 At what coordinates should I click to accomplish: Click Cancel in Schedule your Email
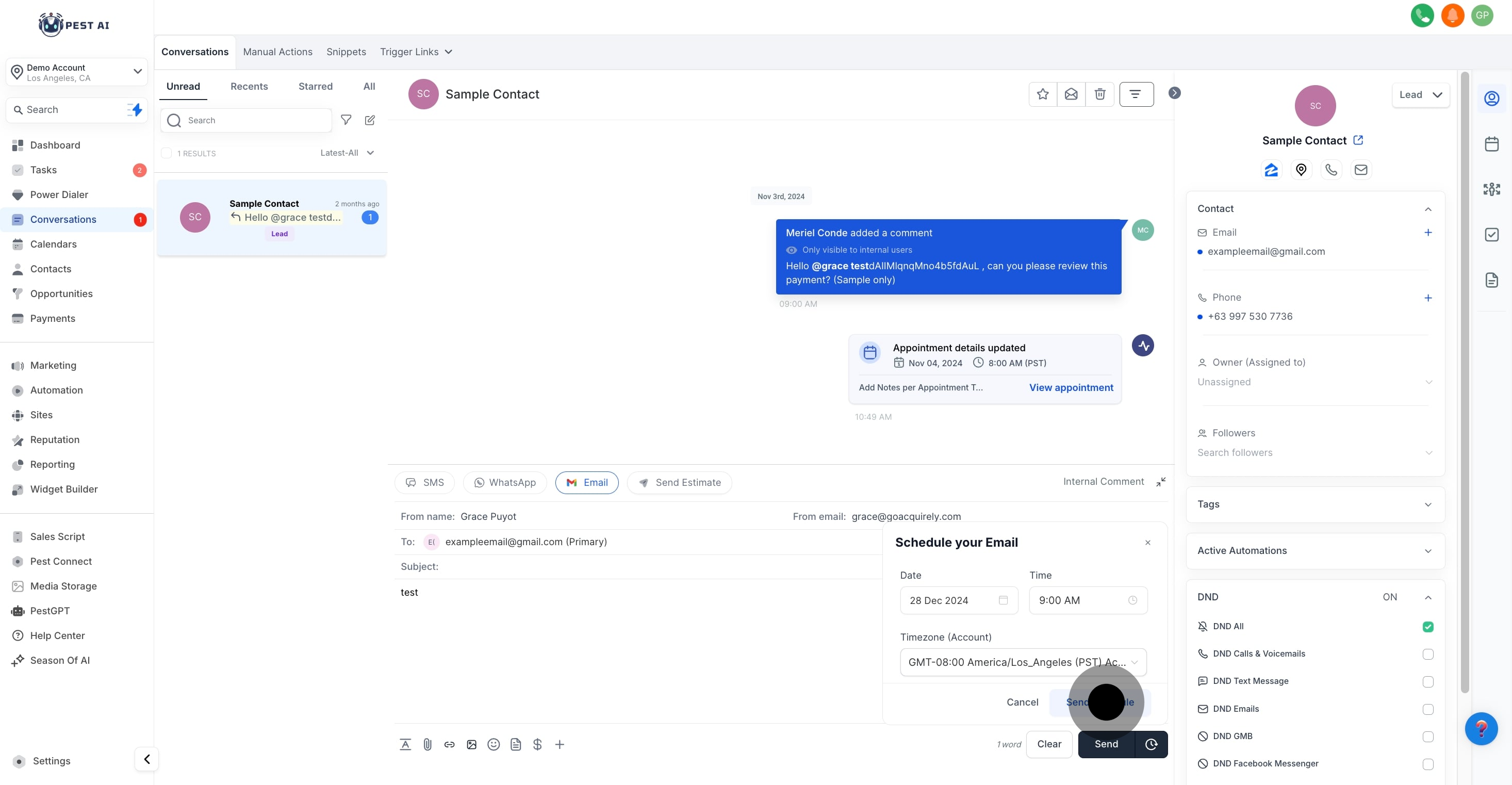[1022, 702]
